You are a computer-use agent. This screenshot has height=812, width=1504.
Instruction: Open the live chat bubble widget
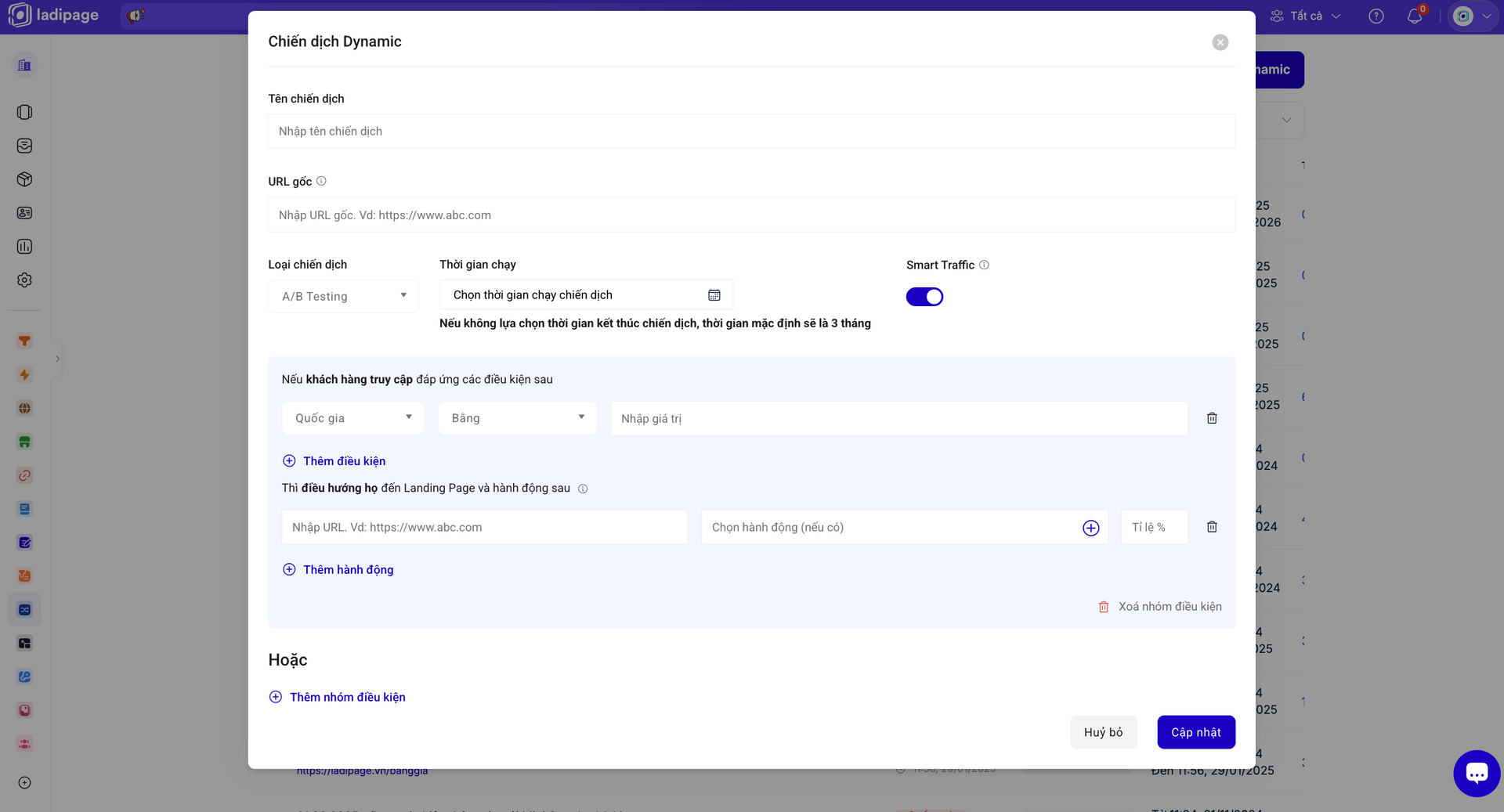(x=1476, y=774)
